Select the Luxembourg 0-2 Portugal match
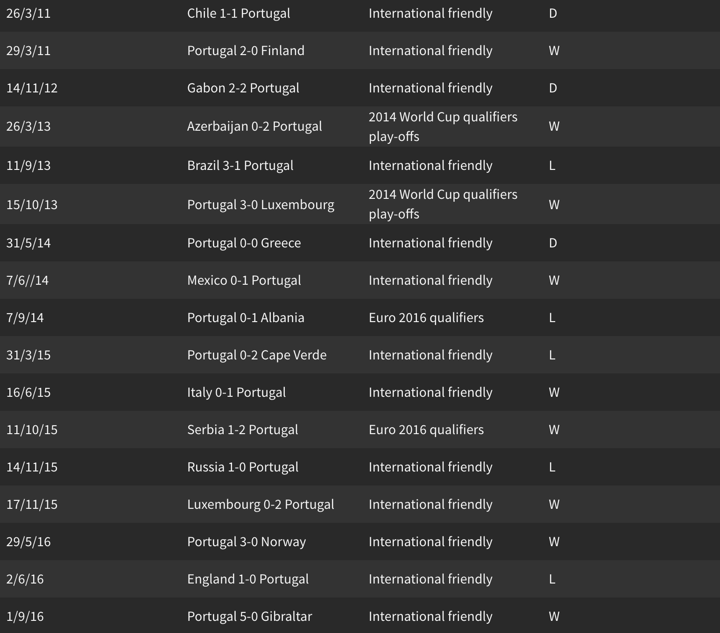Image resolution: width=720 pixels, height=633 pixels. tap(260, 504)
